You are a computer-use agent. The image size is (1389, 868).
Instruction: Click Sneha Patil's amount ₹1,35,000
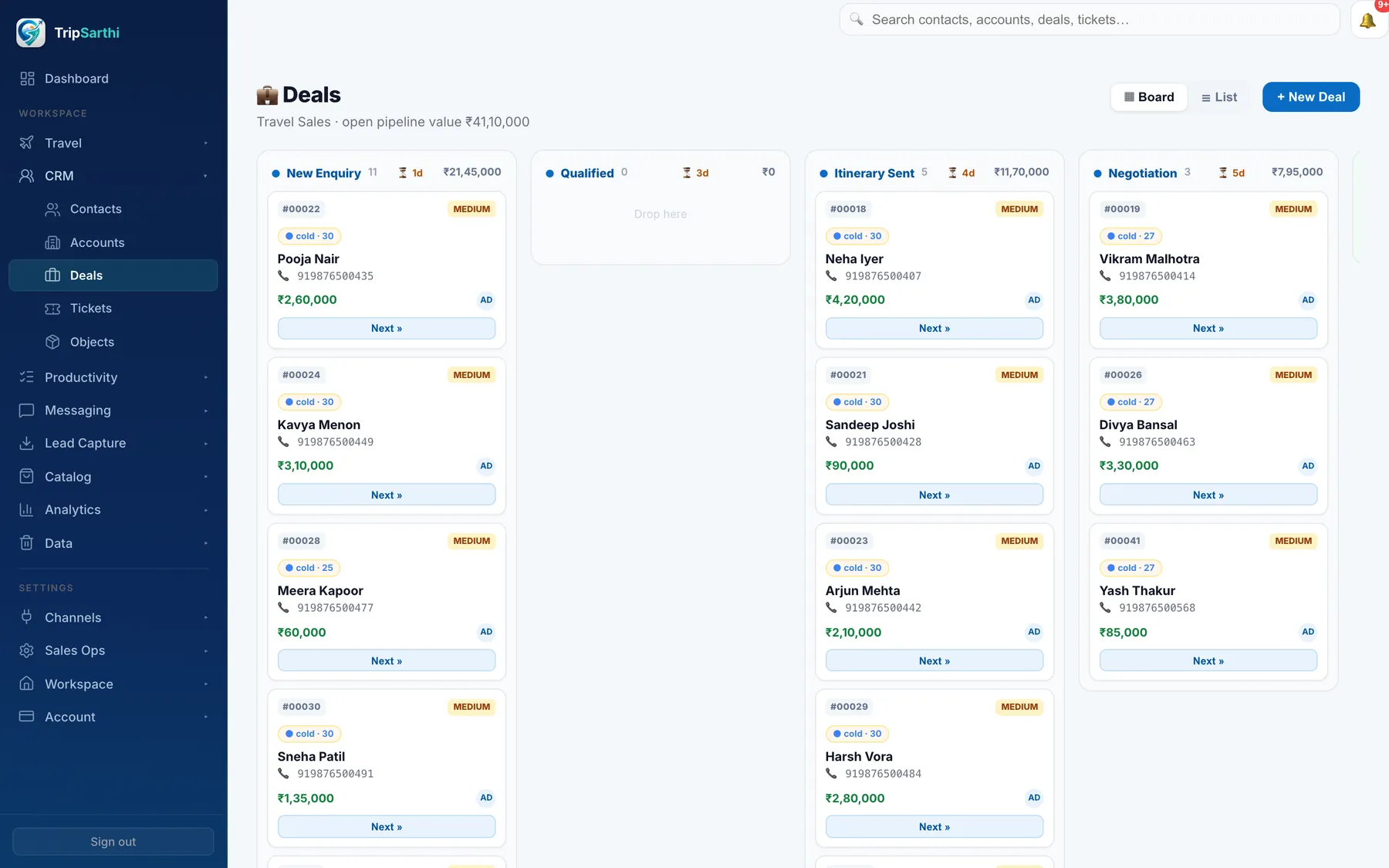pyautogui.click(x=306, y=799)
